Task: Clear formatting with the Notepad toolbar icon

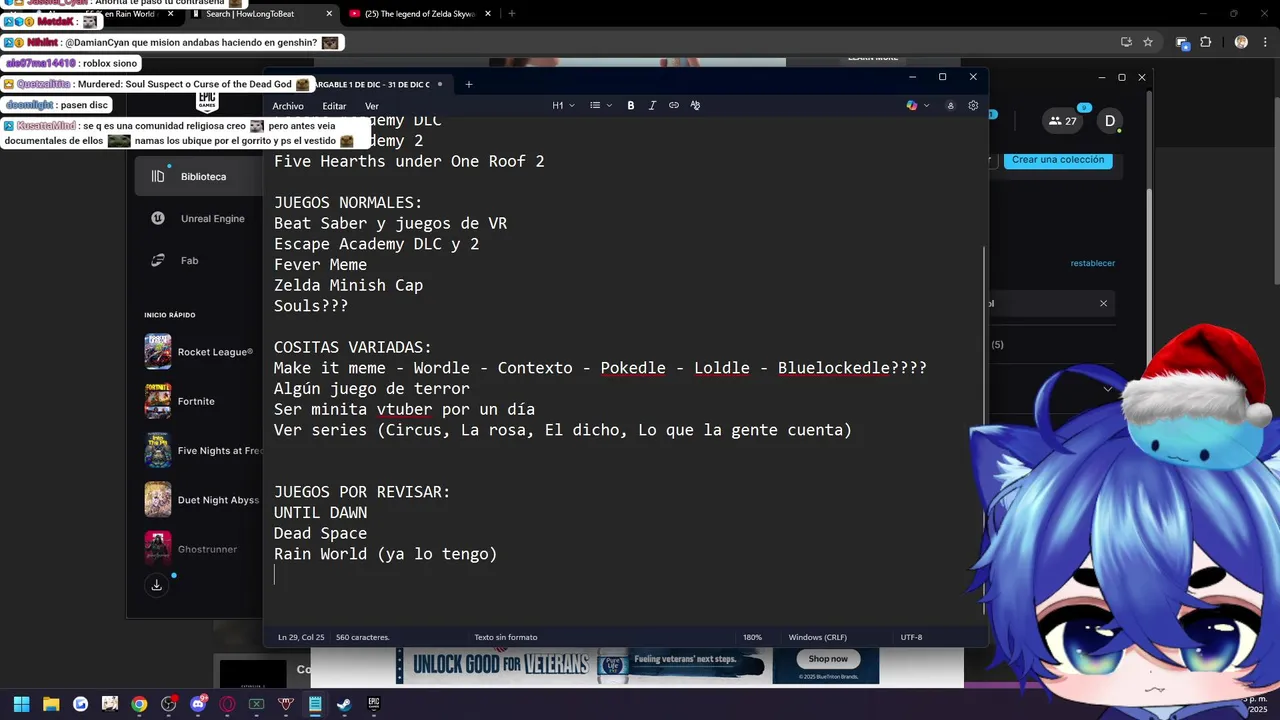Action: (x=695, y=105)
